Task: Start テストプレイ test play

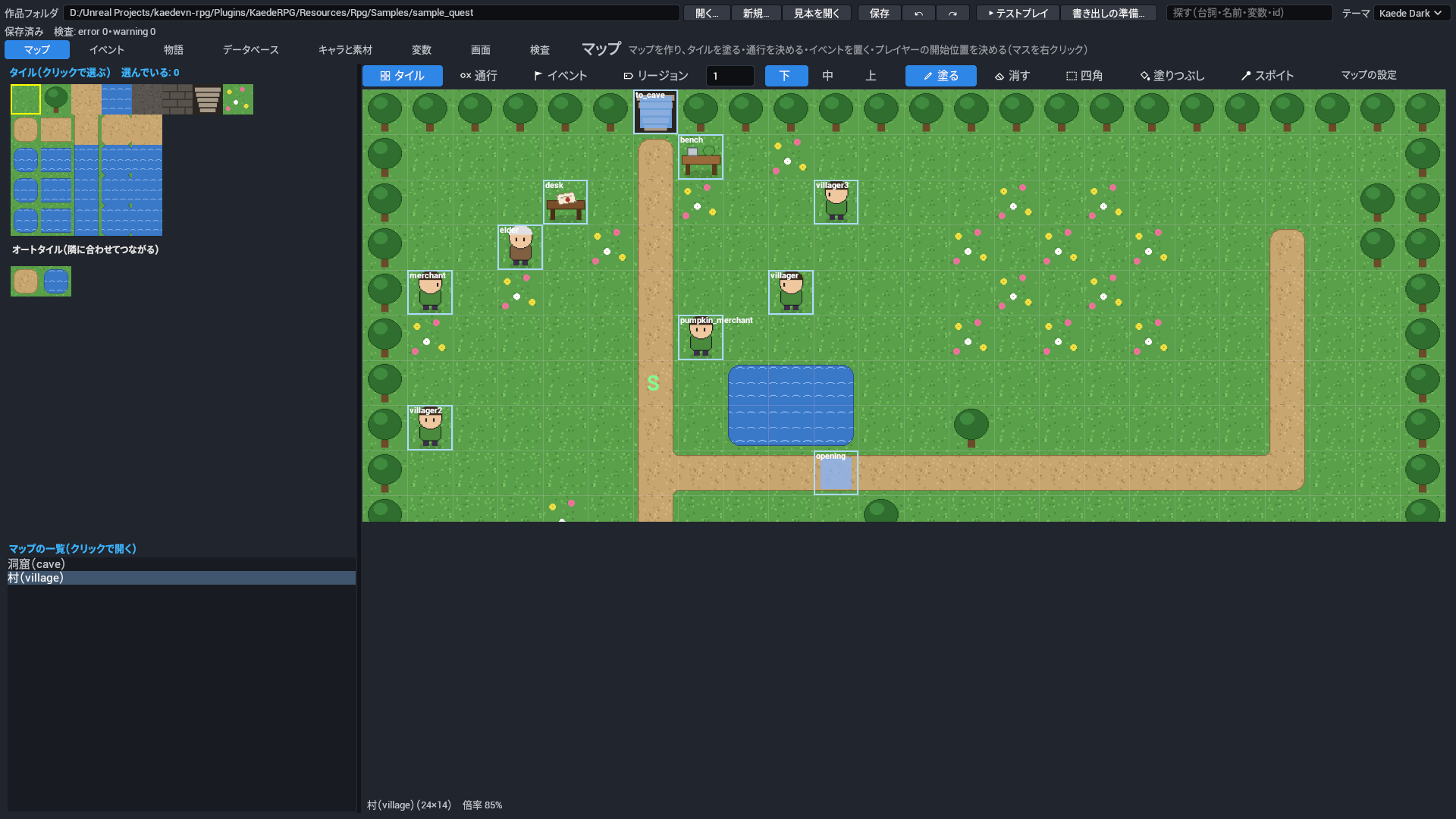Action: pos(1018,13)
